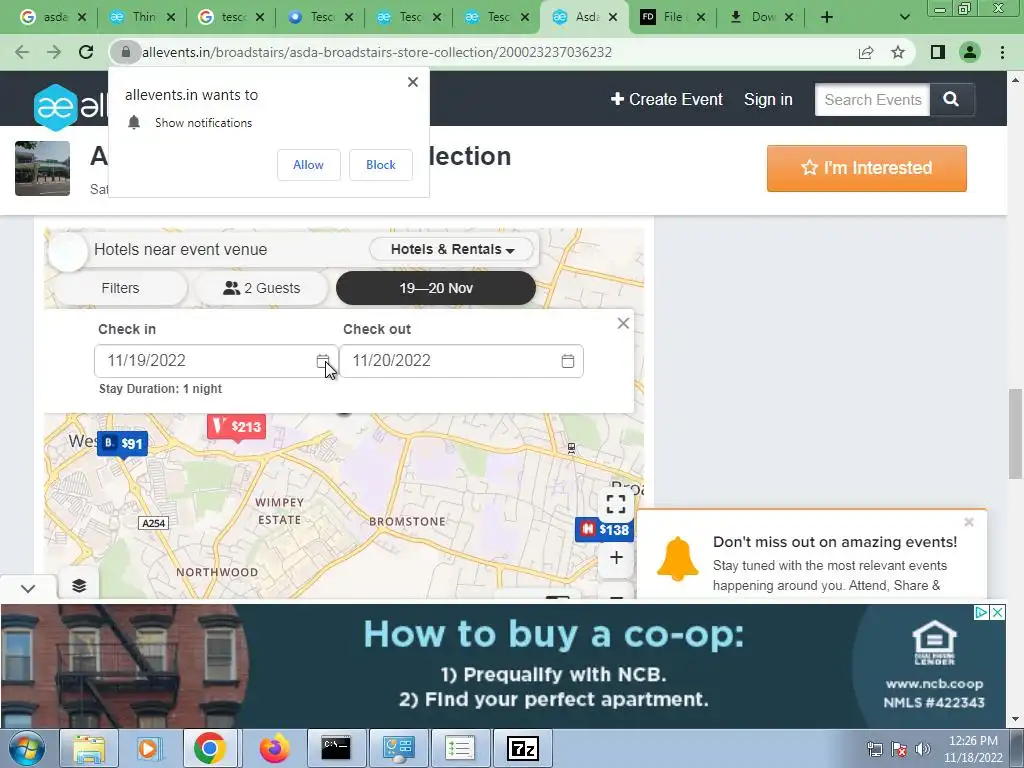Switch to the first asda Google tab
This screenshot has width=1024, height=768.
pyautogui.click(x=53, y=17)
